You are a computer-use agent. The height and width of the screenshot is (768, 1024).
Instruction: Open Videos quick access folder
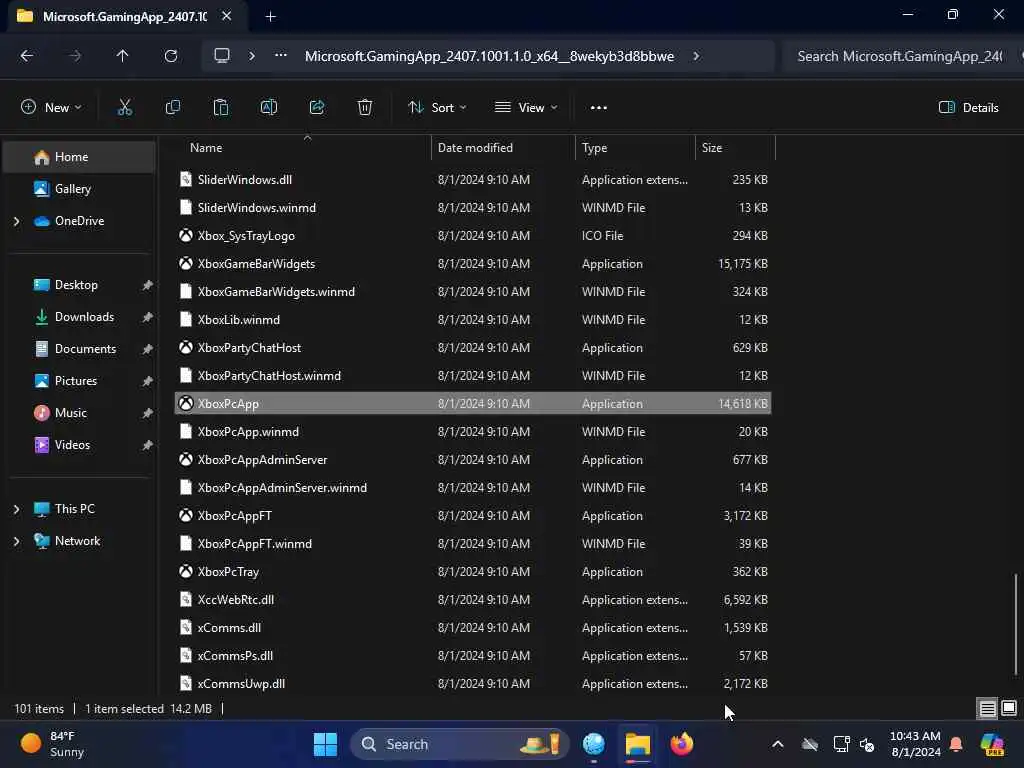pyautogui.click(x=79, y=445)
